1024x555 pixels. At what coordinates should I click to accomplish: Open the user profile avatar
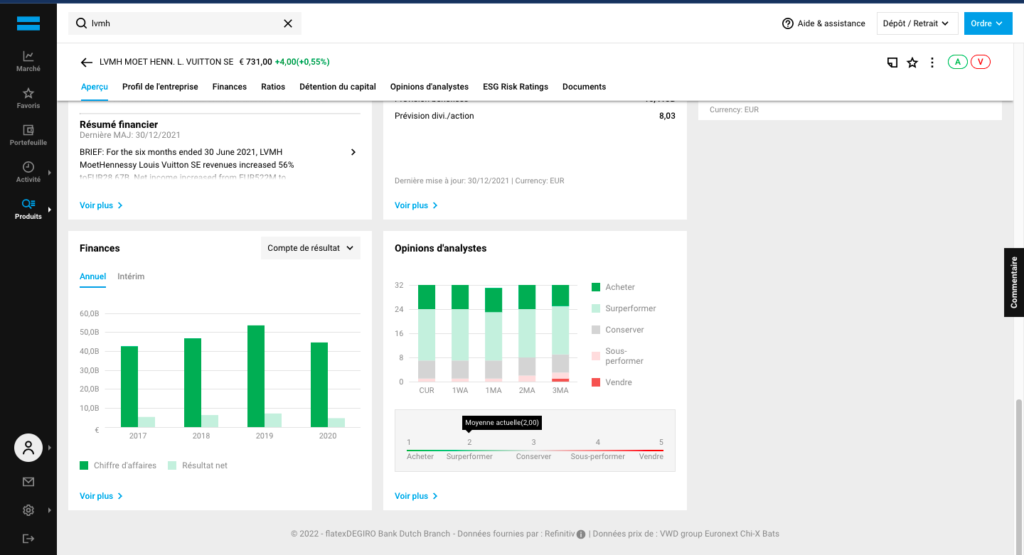click(x=28, y=448)
